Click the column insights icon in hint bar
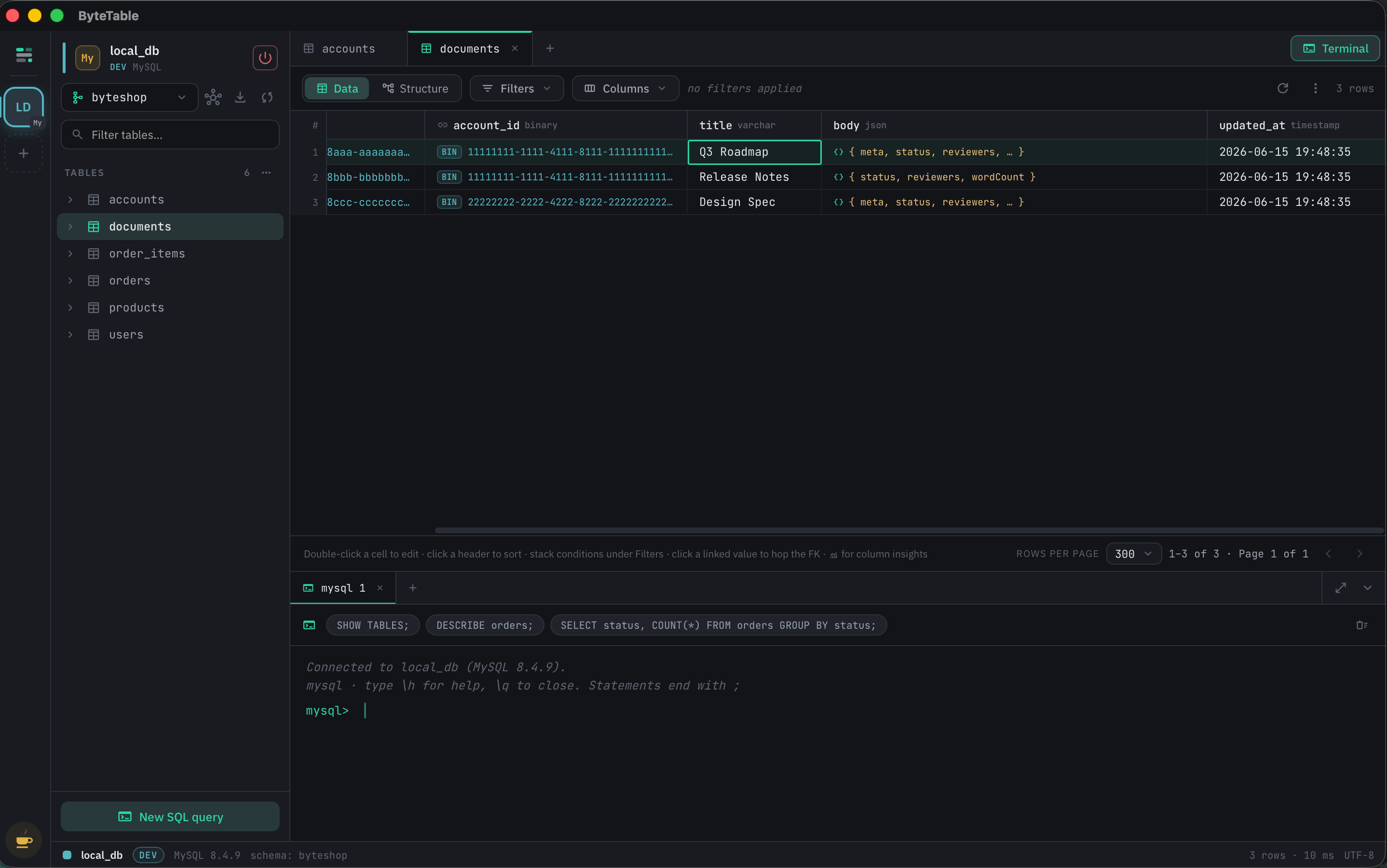The image size is (1387, 868). (833, 555)
